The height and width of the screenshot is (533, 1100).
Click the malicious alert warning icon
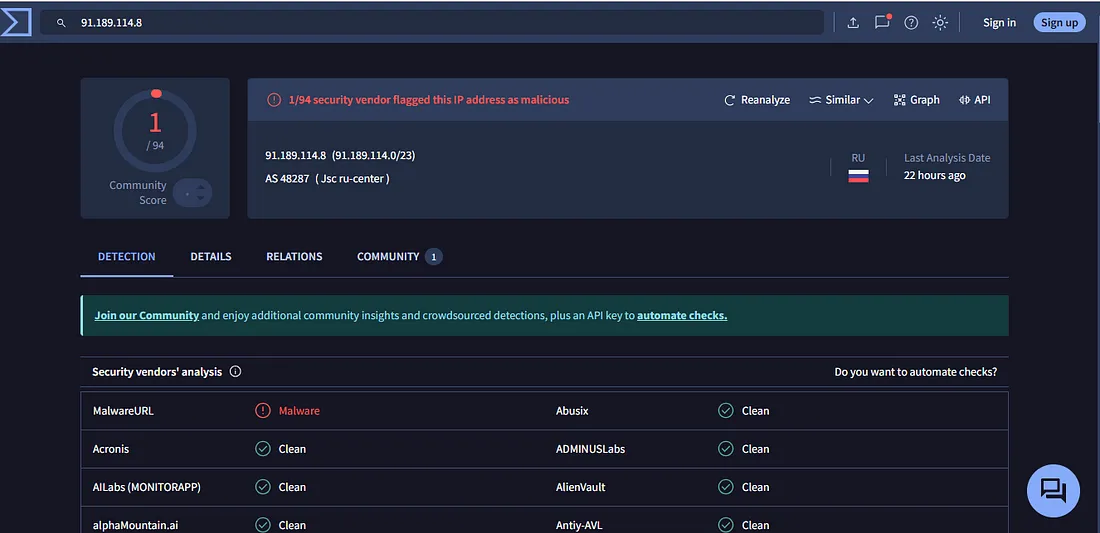click(x=274, y=100)
